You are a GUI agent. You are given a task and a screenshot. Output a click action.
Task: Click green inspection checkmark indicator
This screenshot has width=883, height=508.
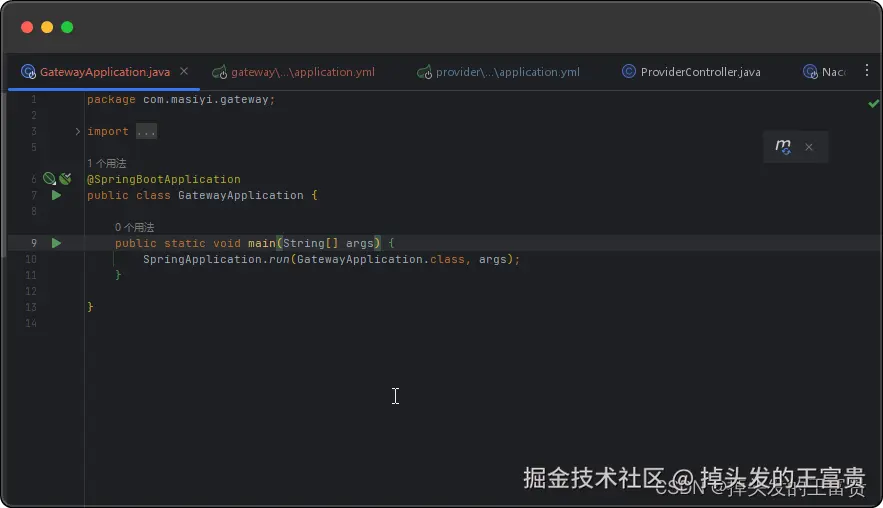tap(873, 103)
